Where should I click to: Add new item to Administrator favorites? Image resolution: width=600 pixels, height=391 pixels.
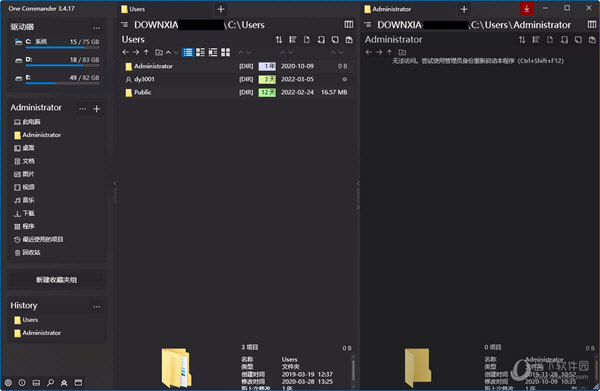(96, 109)
